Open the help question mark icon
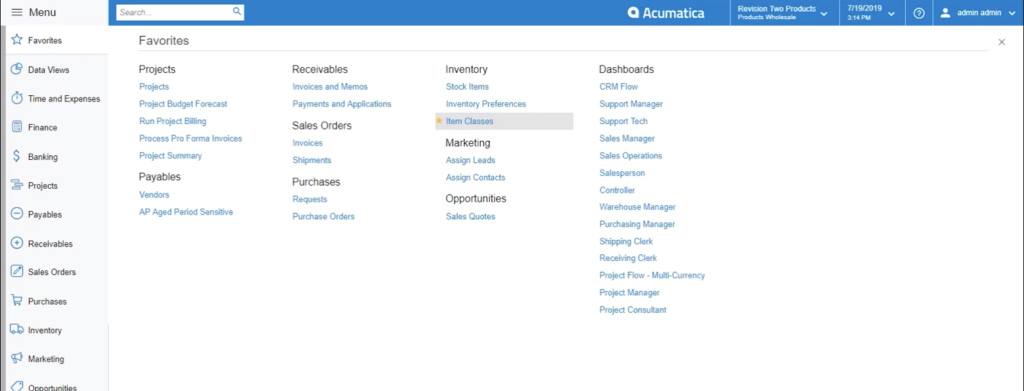The width and height of the screenshot is (1024, 391). [919, 13]
